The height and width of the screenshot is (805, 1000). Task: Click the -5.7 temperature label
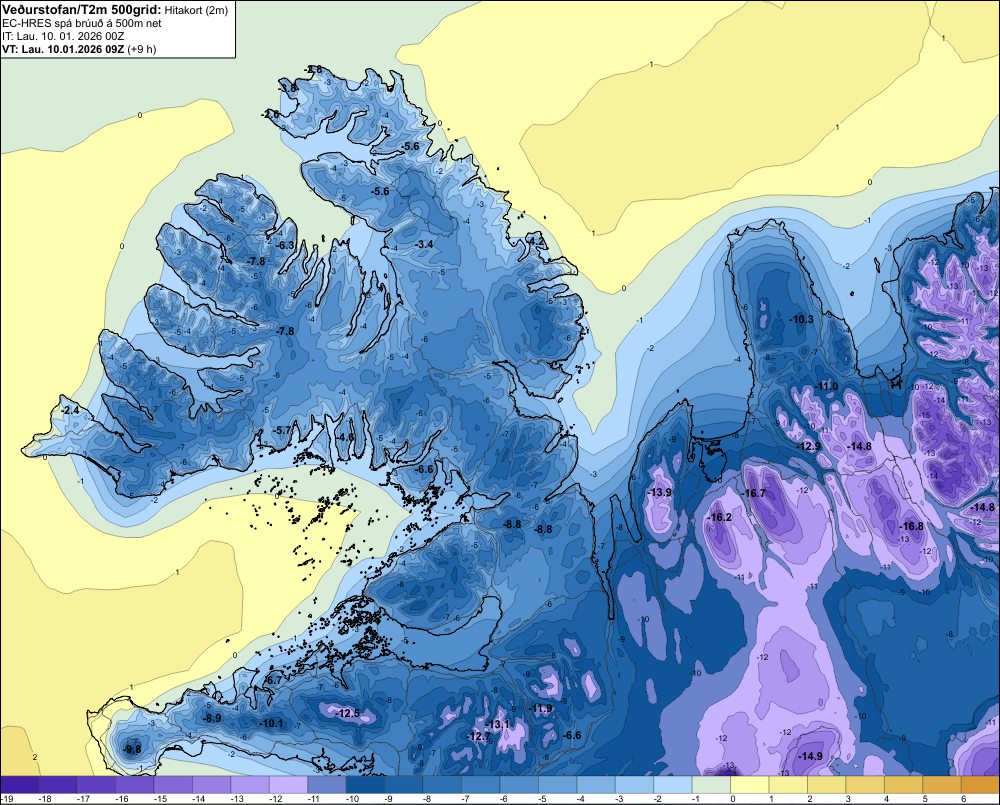point(282,431)
